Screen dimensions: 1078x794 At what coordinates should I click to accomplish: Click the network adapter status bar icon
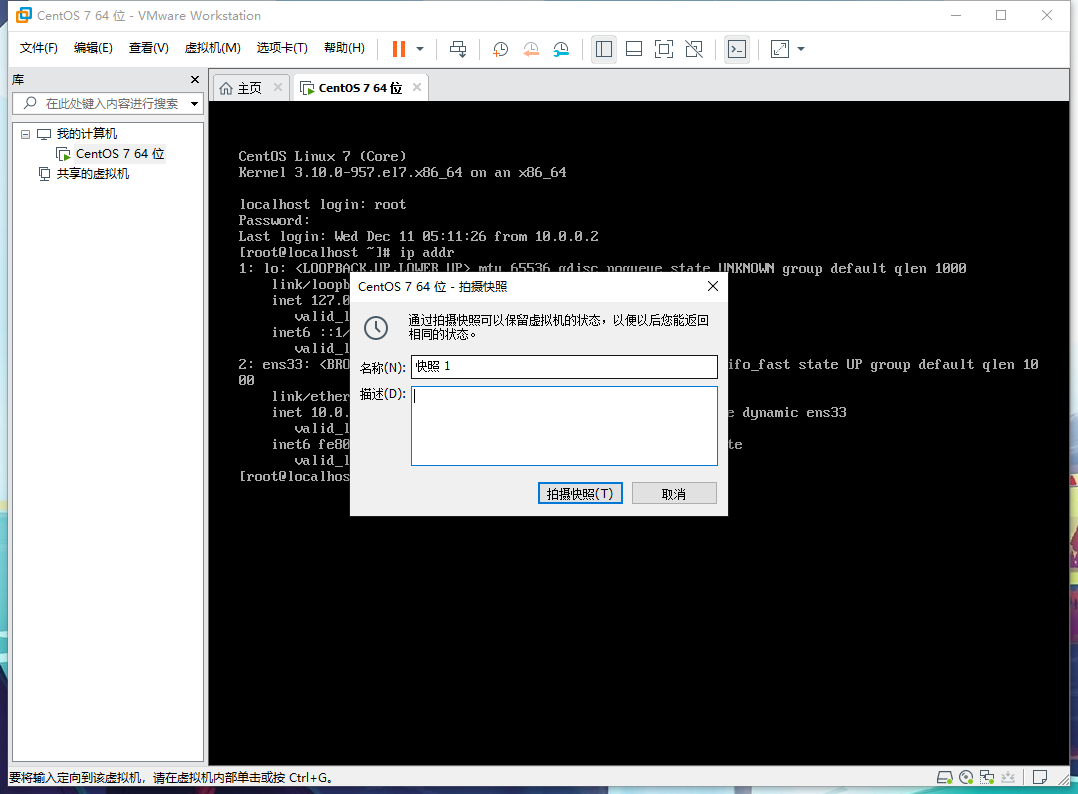click(987, 778)
